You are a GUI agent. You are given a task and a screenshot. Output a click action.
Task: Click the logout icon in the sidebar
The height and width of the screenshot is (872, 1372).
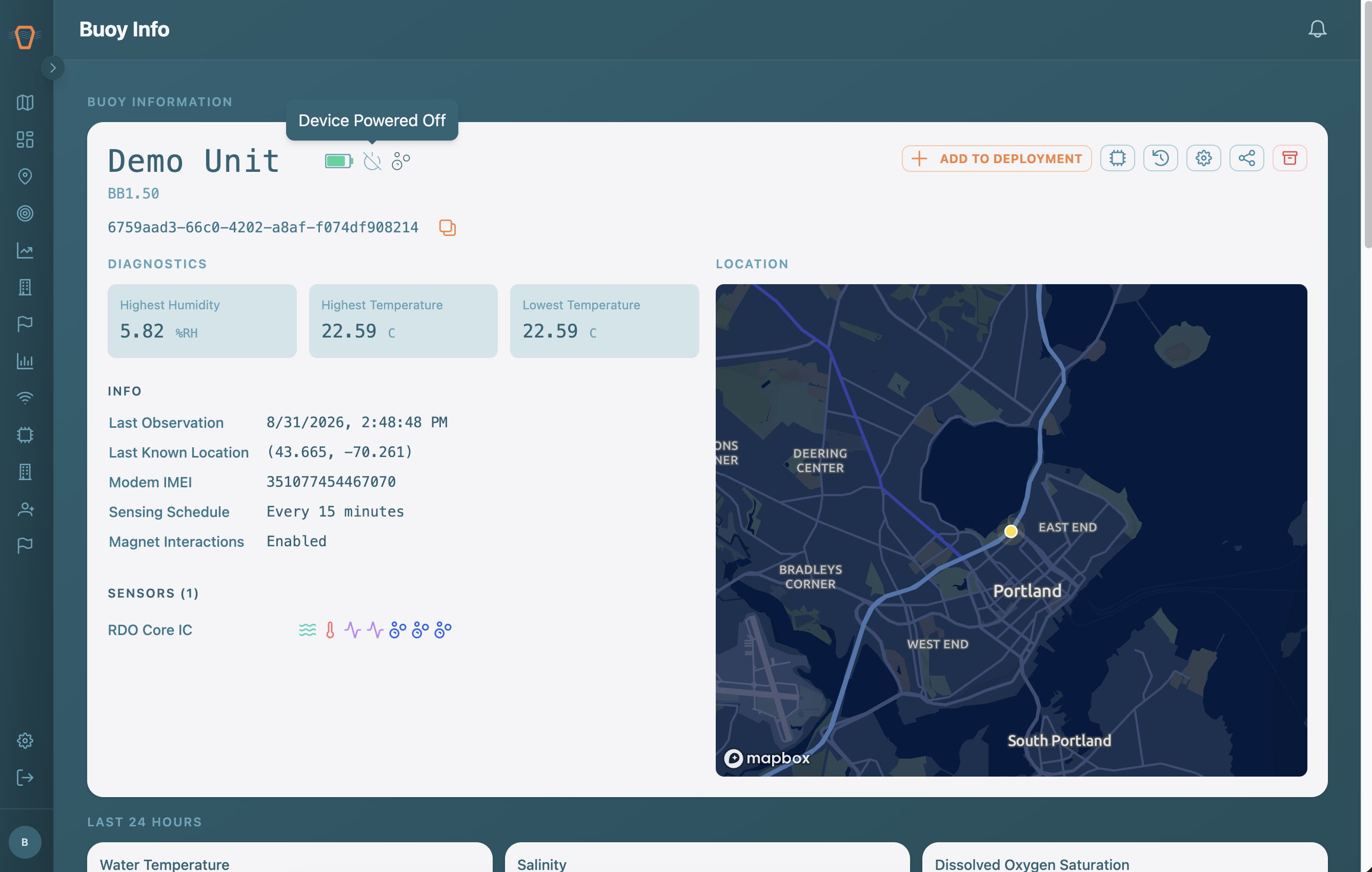pos(25,778)
